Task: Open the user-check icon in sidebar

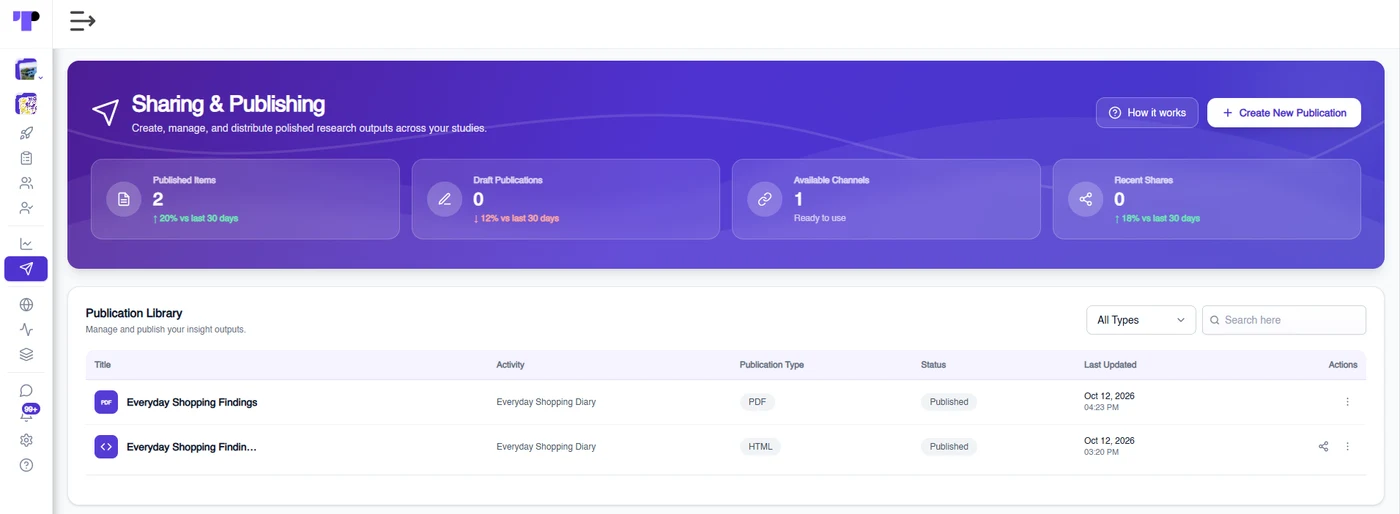Action: coord(26,208)
